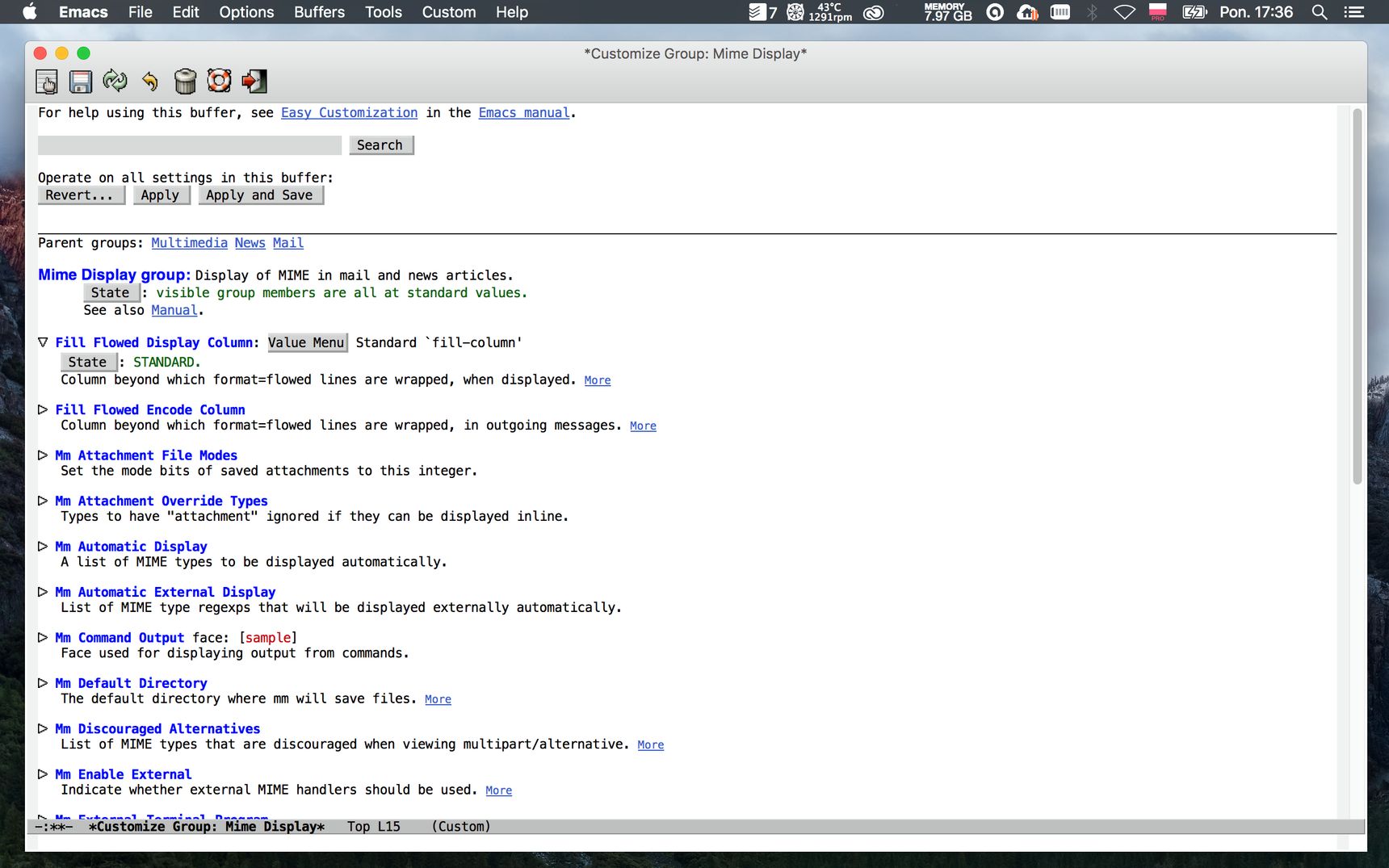Screen dimensions: 1389x868
Task: Expand the Mm Automatic External Display option
Action: [43, 592]
